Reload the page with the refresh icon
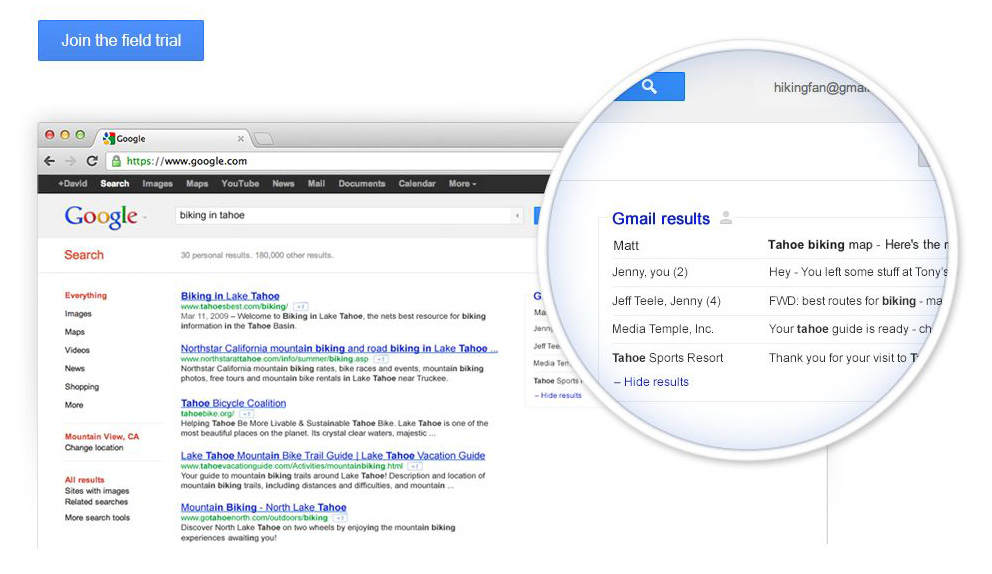This screenshot has height=574, width=992. [x=92, y=161]
